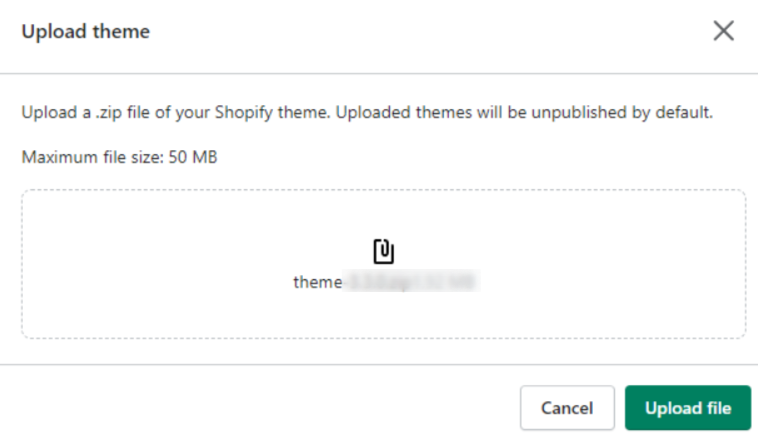Open file picker via the attached file icon

[383, 250]
